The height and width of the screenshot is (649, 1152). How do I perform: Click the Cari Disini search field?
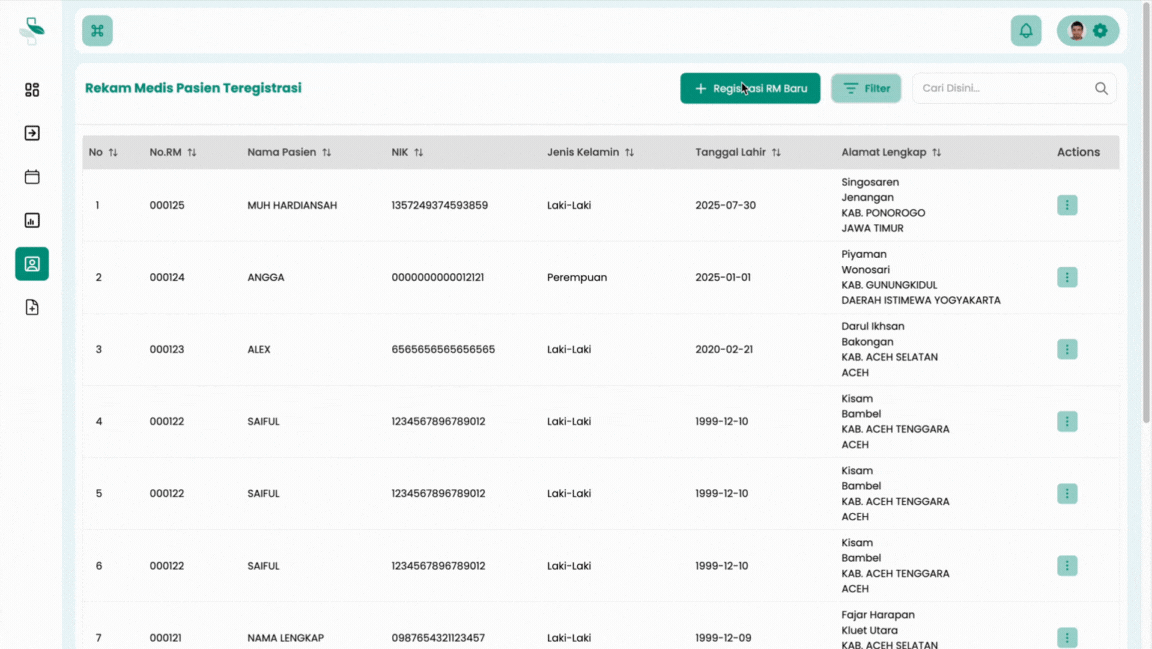click(1002, 88)
